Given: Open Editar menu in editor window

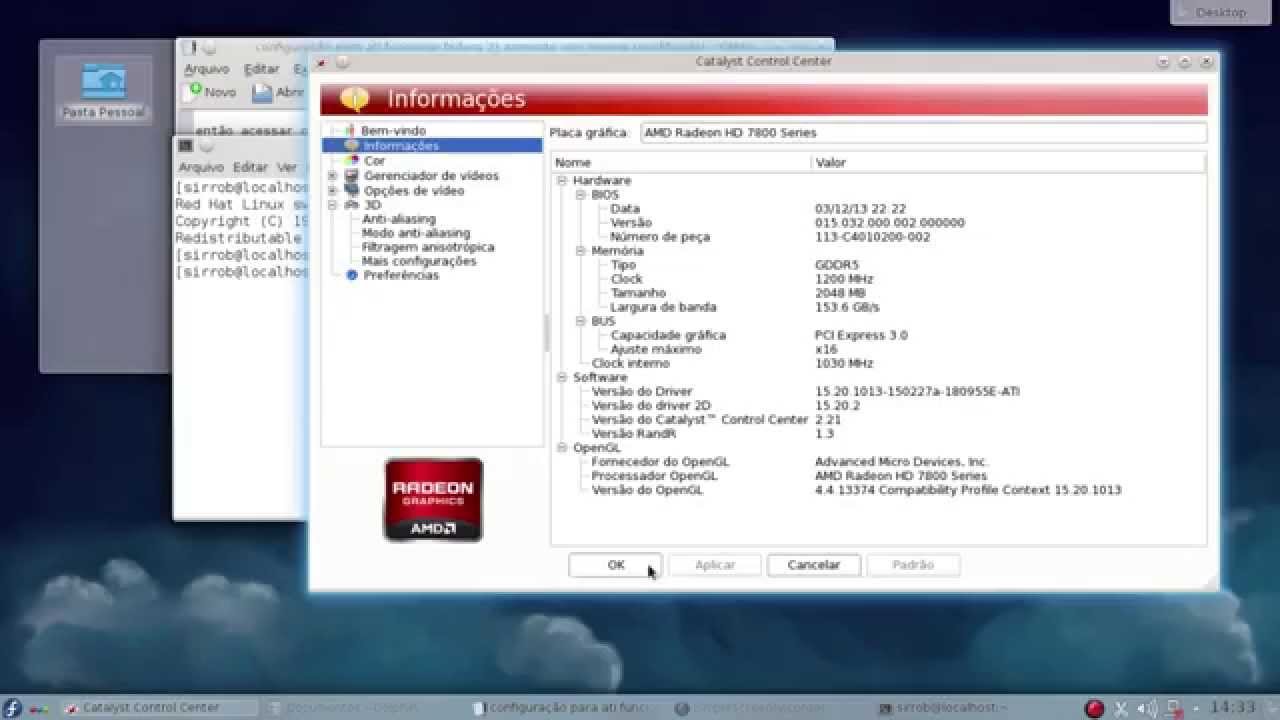Looking at the screenshot, I should tap(262, 69).
